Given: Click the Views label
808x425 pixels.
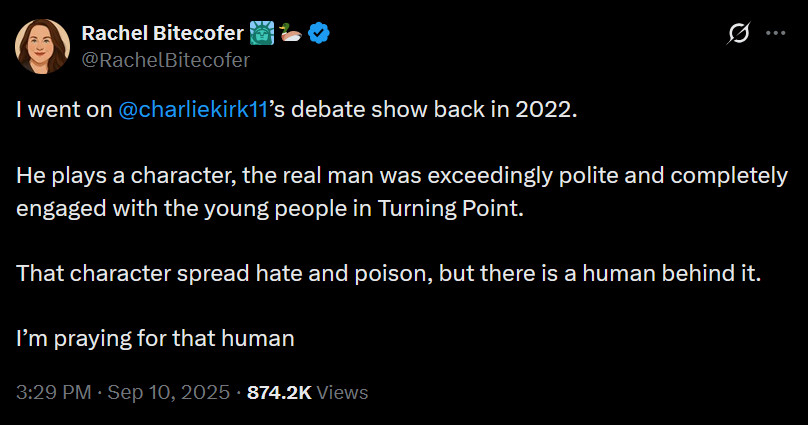Looking at the screenshot, I should 342,392.
